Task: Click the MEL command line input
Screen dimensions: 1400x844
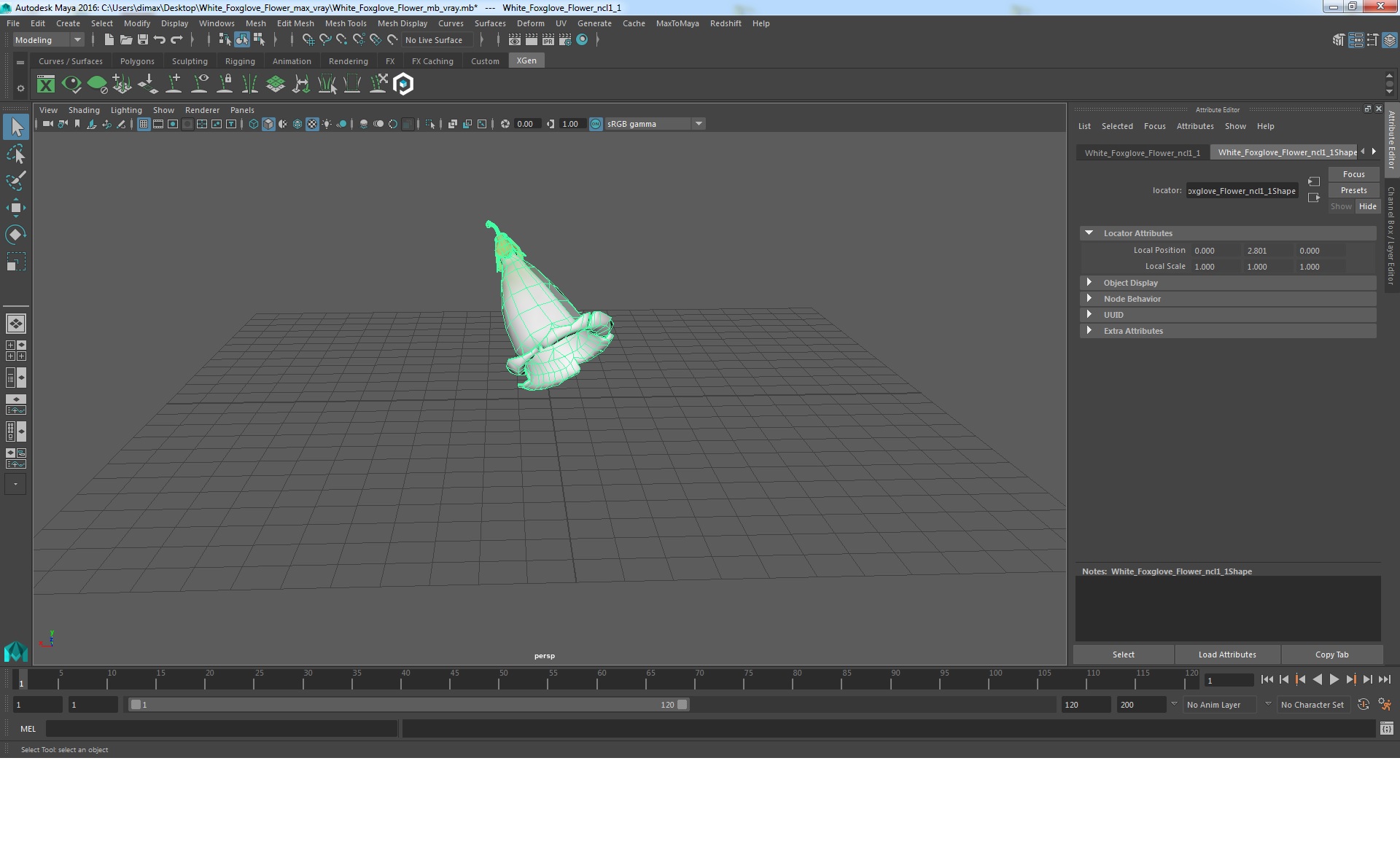Action: 222,729
